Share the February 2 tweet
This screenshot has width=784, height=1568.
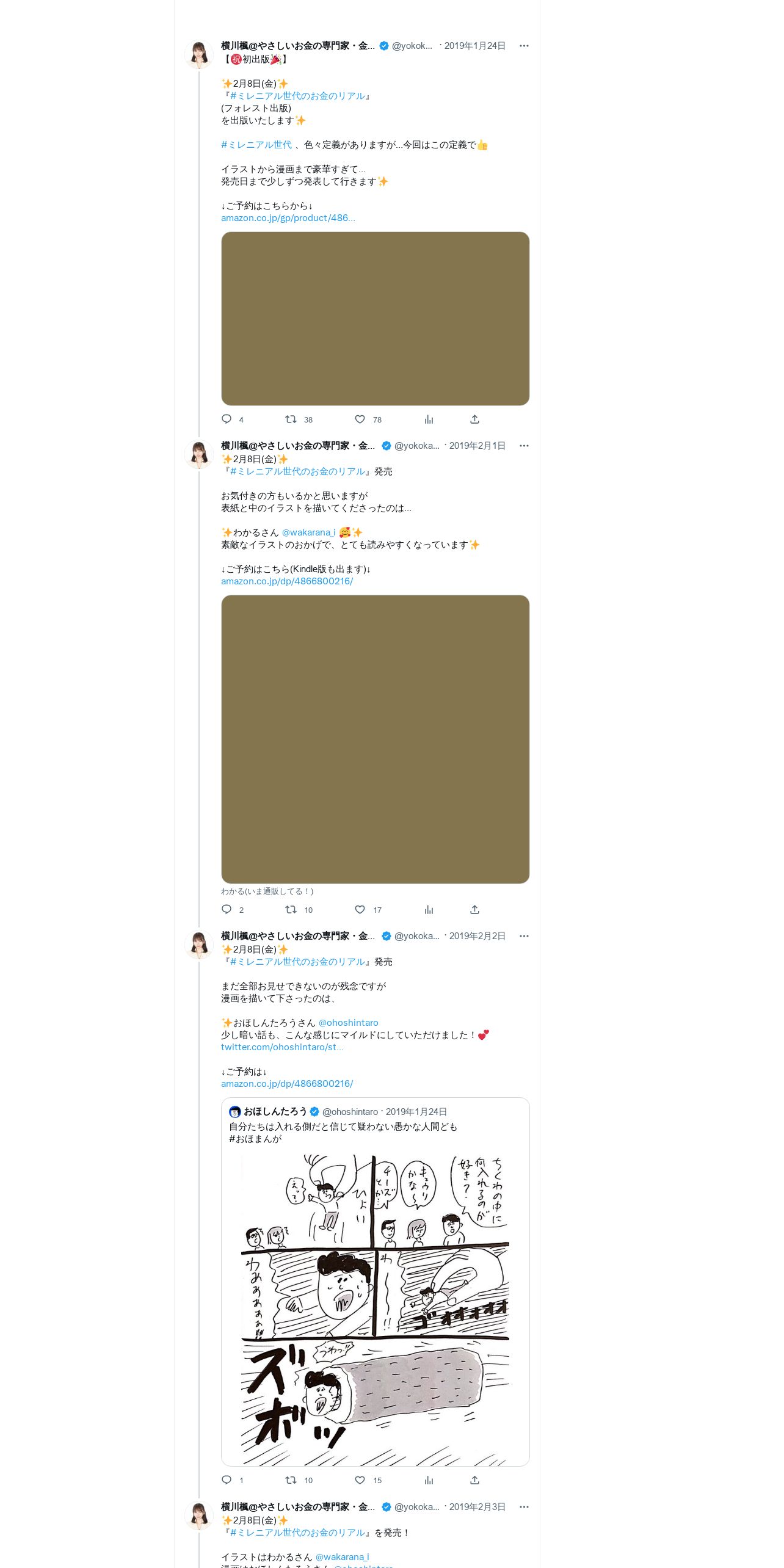(474, 1479)
